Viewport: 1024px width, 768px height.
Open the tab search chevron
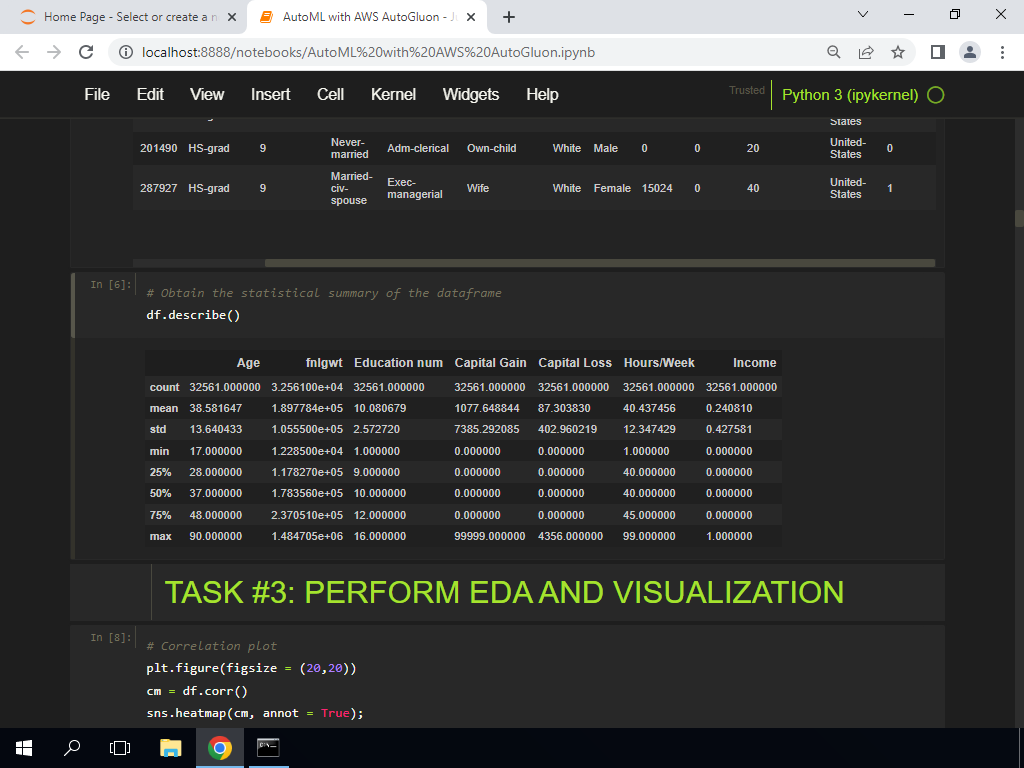[862, 14]
